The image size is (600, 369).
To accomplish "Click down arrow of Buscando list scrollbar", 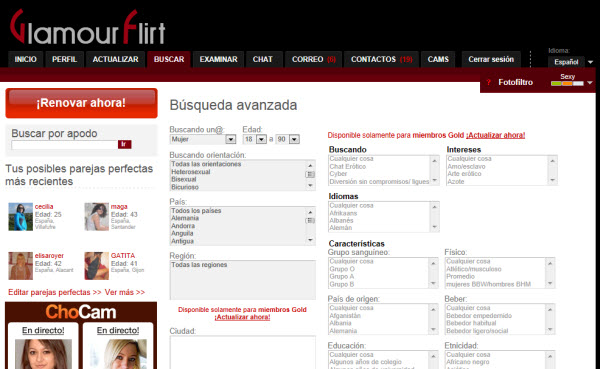I will [435, 180].
